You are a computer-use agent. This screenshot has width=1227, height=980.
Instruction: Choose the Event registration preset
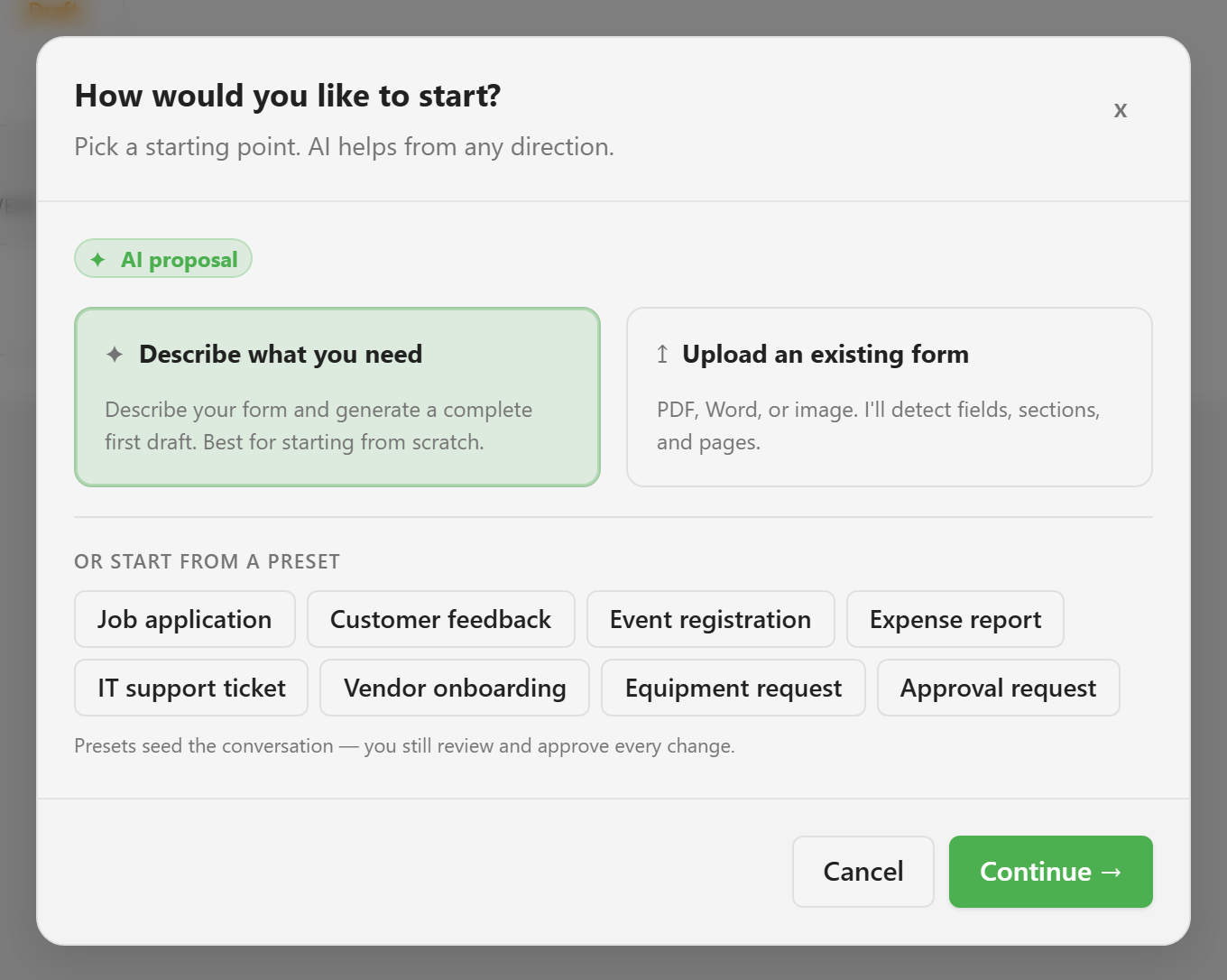point(711,619)
